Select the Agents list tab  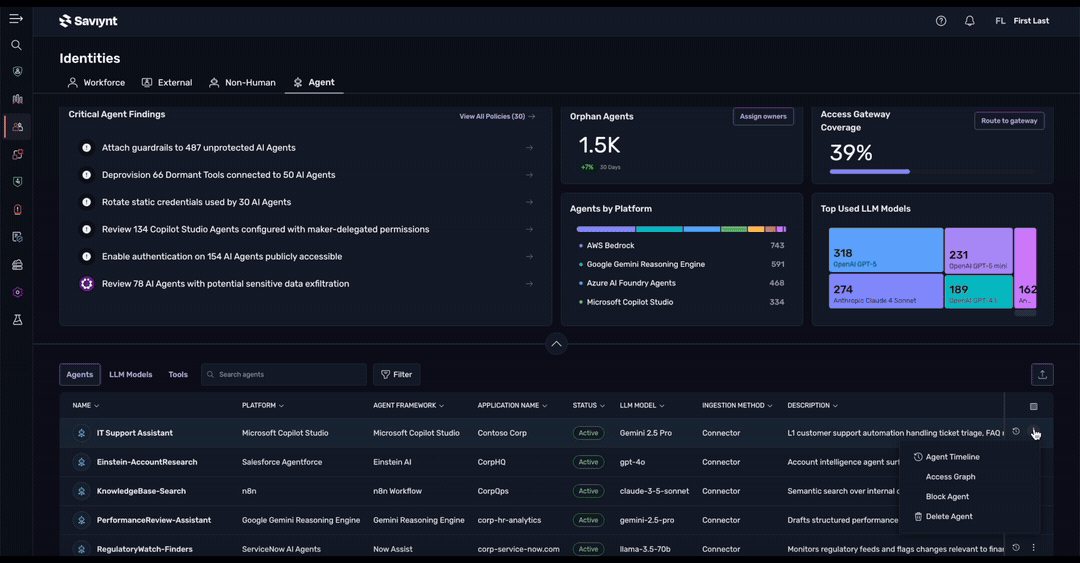click(x=80, y=375)
